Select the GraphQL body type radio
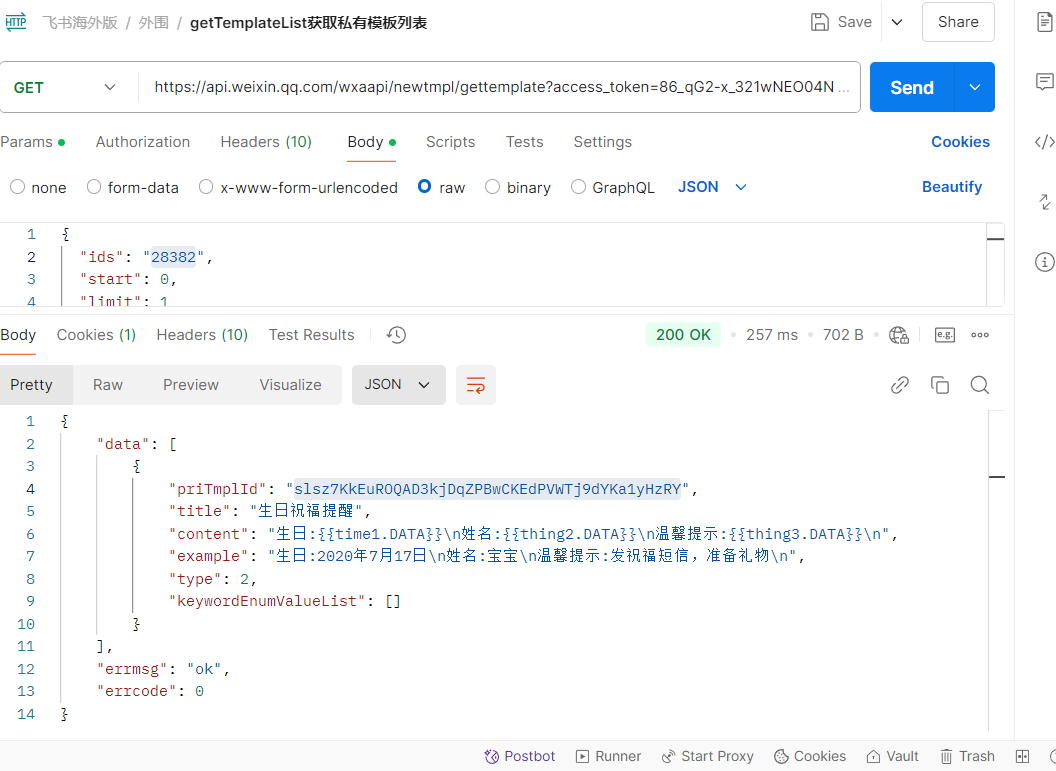Screen dimensions: 1056x771 578,187
